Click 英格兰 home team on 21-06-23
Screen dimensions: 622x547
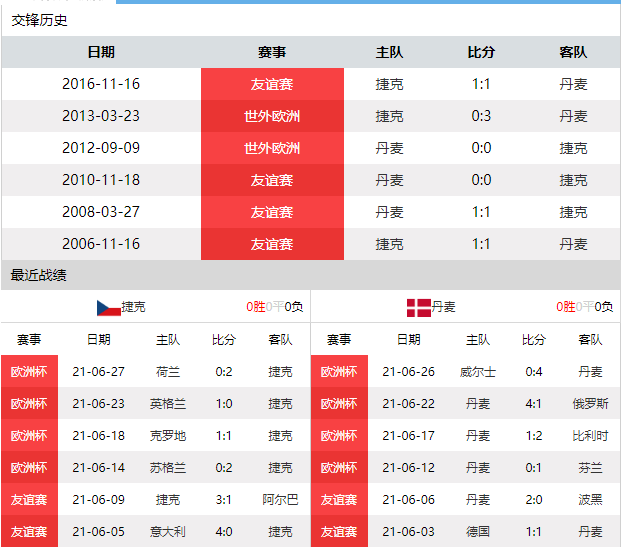pos(168,404)
